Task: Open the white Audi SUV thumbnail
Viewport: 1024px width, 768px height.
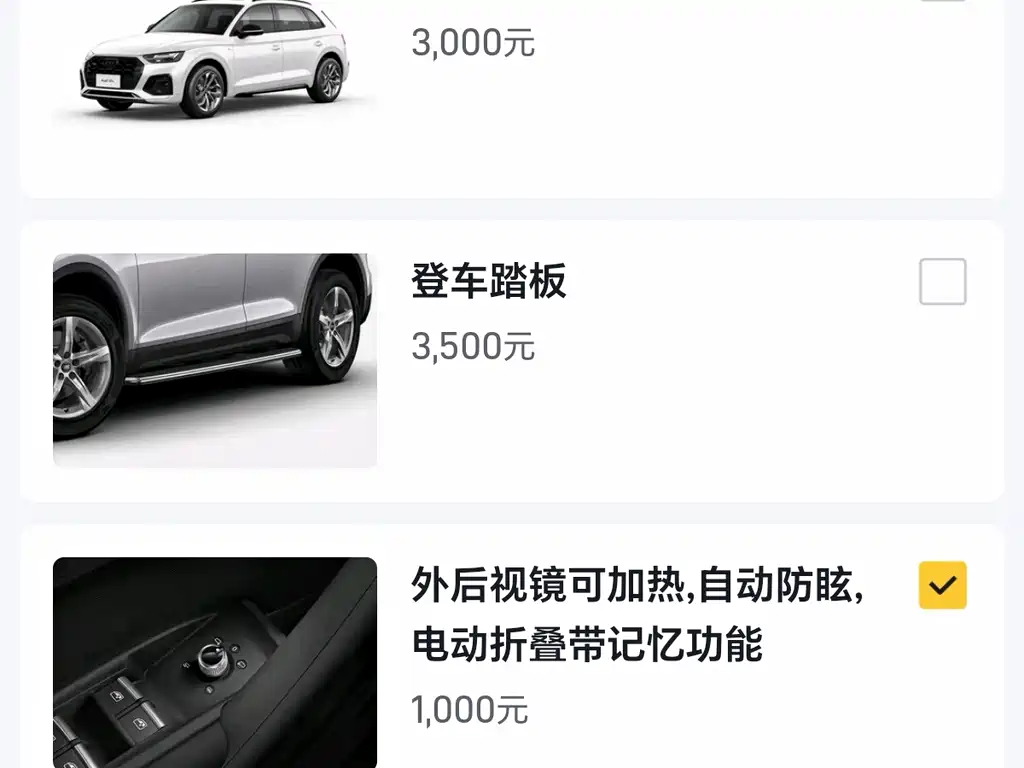Action: (x=215, y=64)
